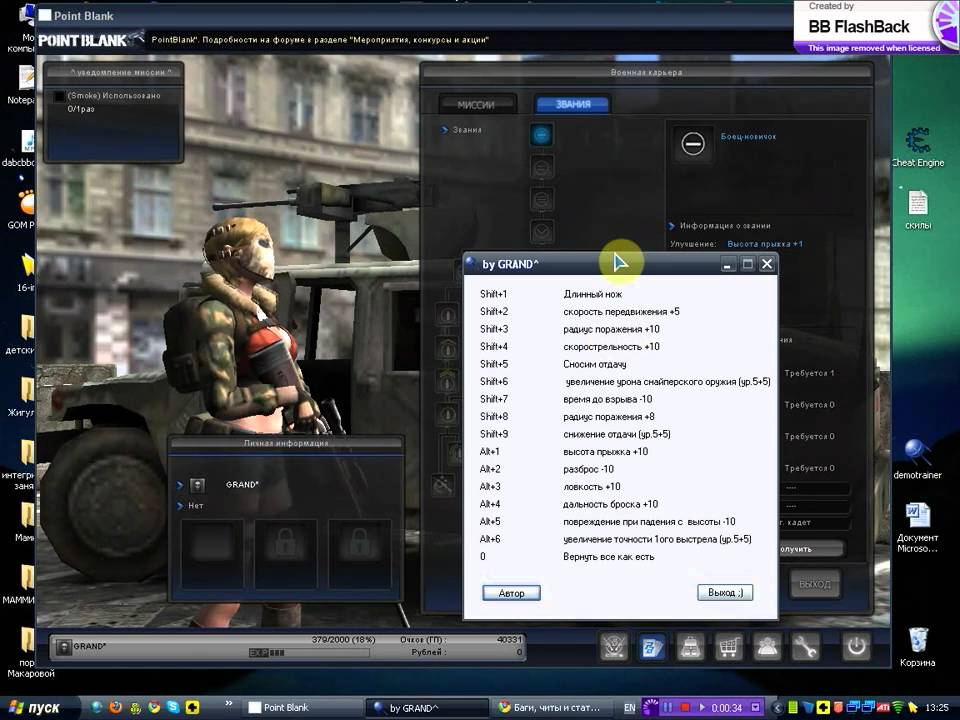Screen dimensions: 960x720
Task: Minimize the by GRAND^ window
Action: tap(727, 264)
